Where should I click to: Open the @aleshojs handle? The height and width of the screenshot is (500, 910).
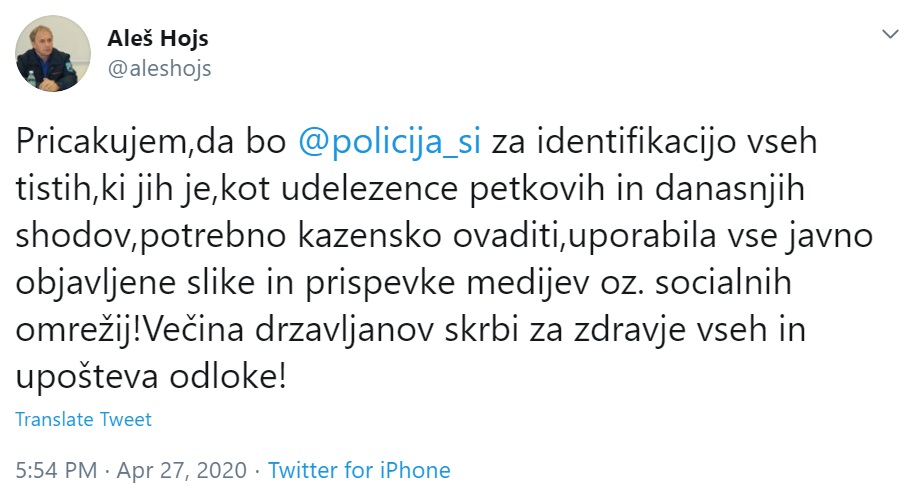coord(160,68)
